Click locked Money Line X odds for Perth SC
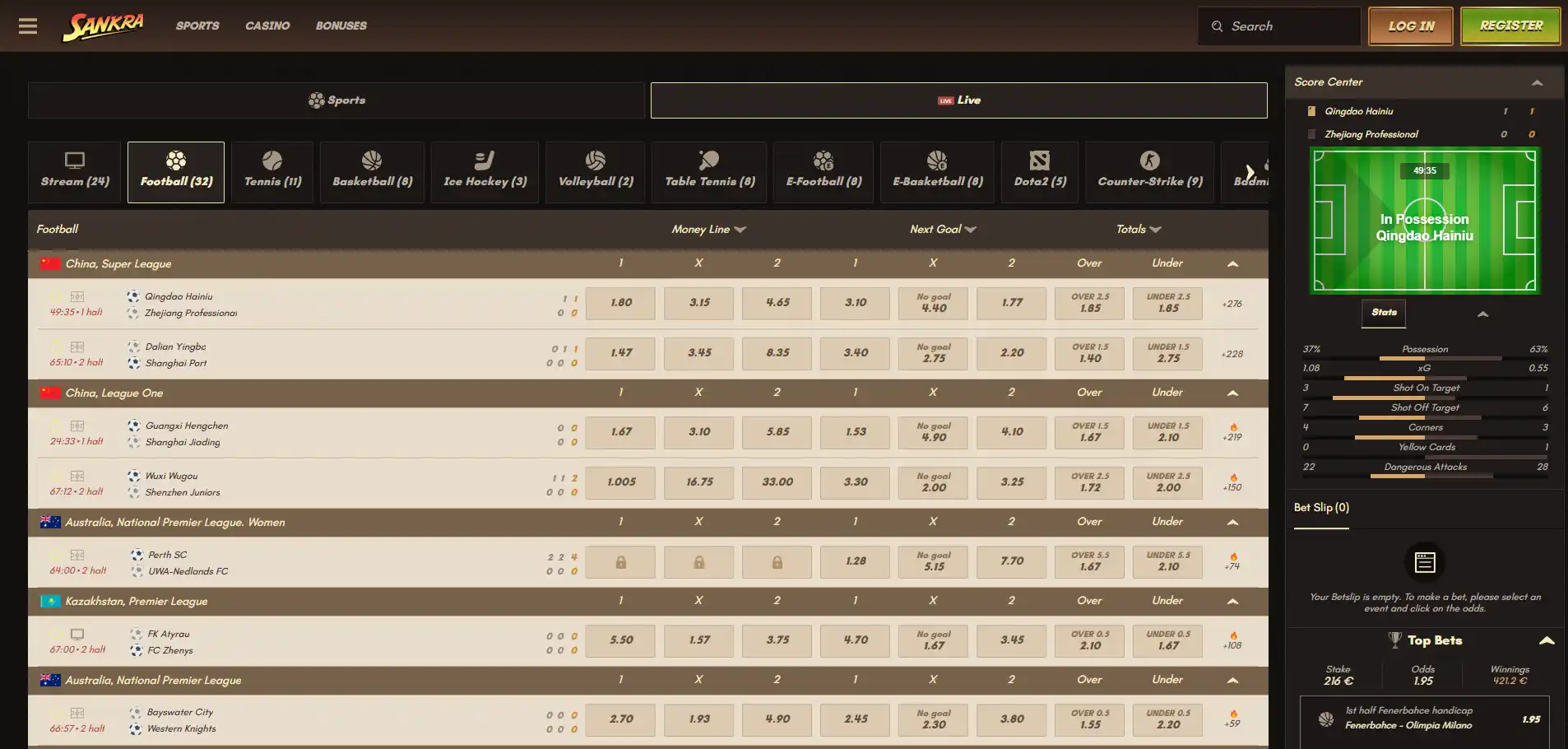The height and width of the screenshot is (749, 1568). tap(699, 562)
